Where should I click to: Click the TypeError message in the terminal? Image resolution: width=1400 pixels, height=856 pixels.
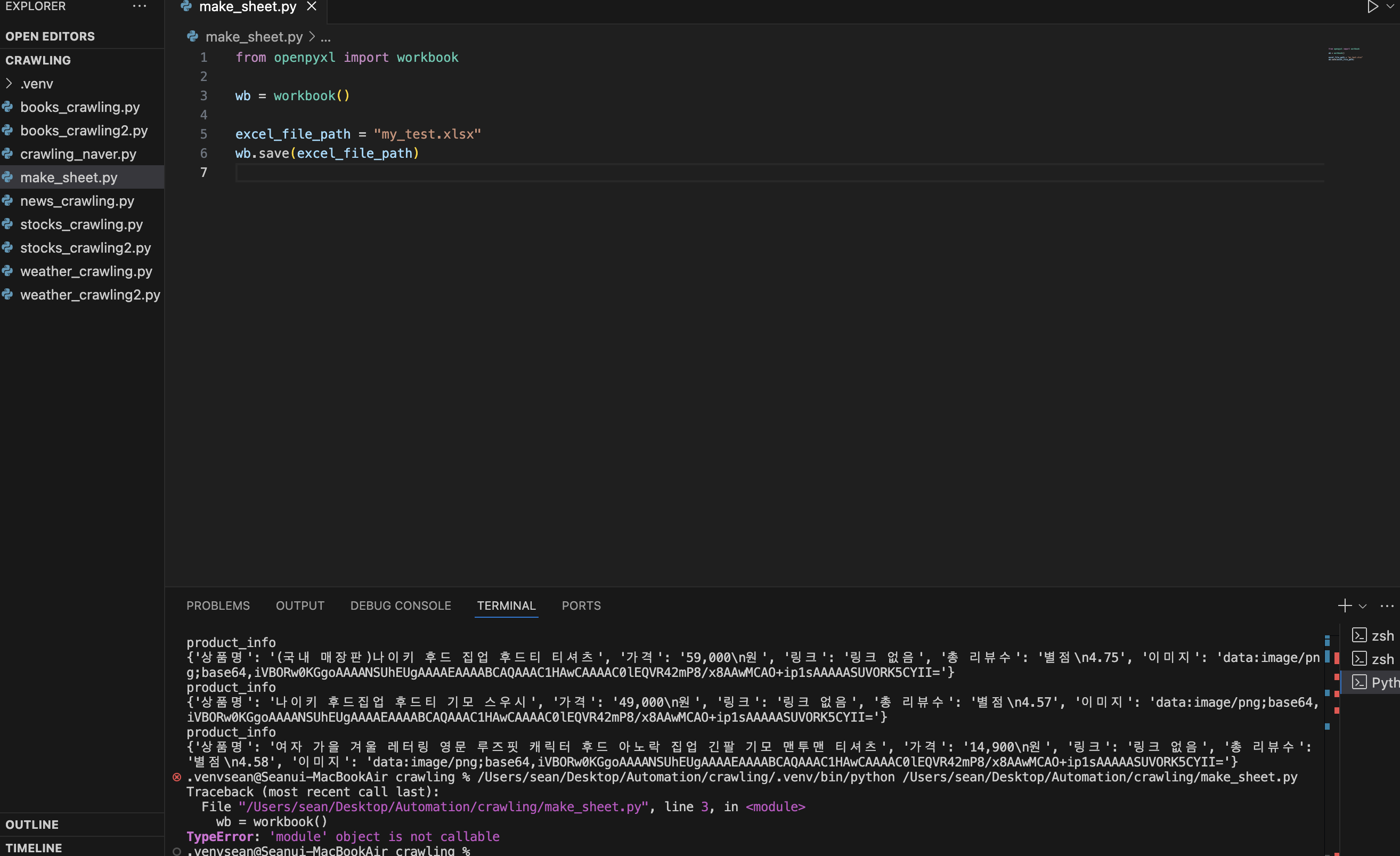click(343, 837)
